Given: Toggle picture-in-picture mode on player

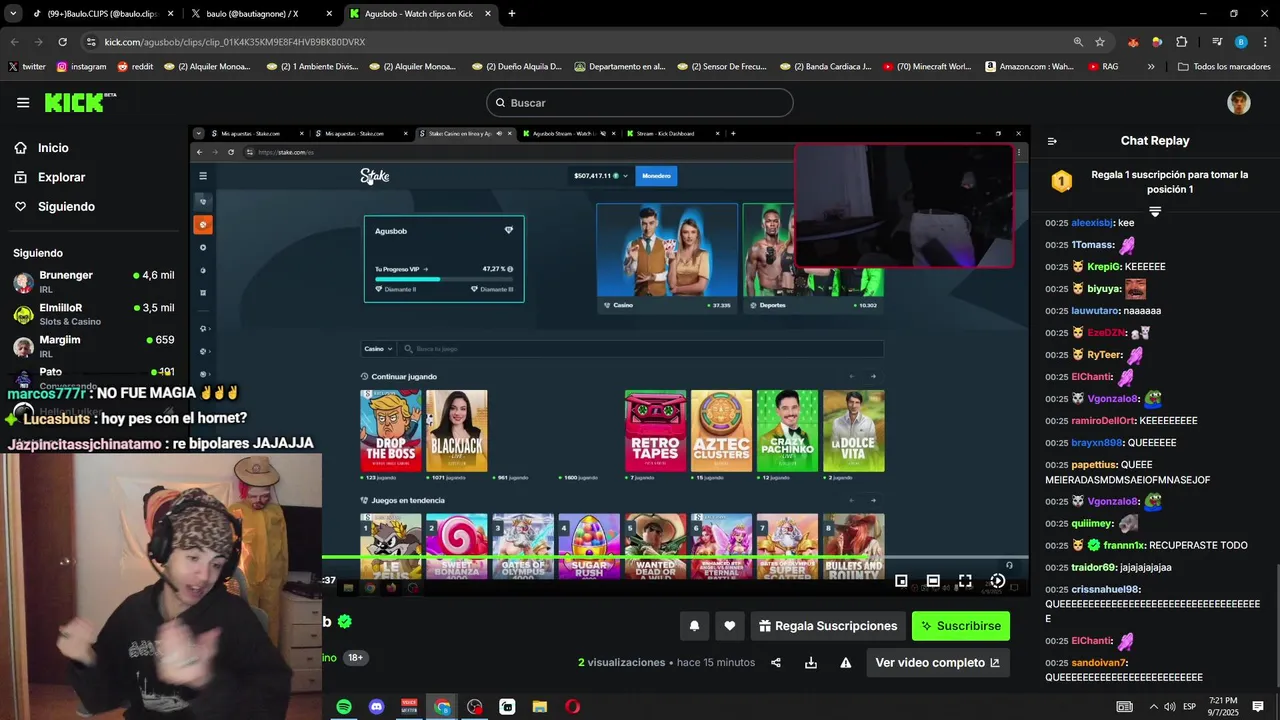Looking at the screenshot, I should [901, 580].
